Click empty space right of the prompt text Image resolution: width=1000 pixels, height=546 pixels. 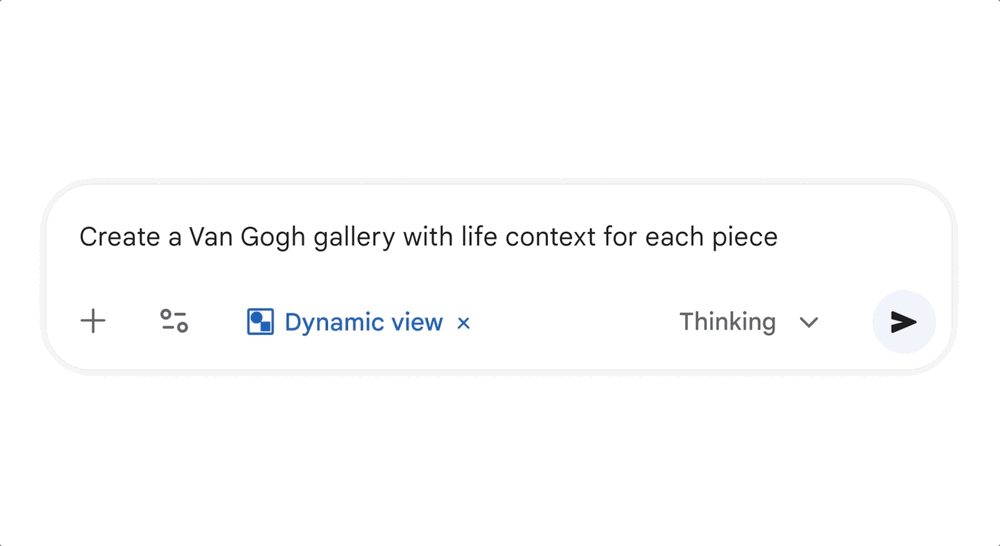point(860,238)
